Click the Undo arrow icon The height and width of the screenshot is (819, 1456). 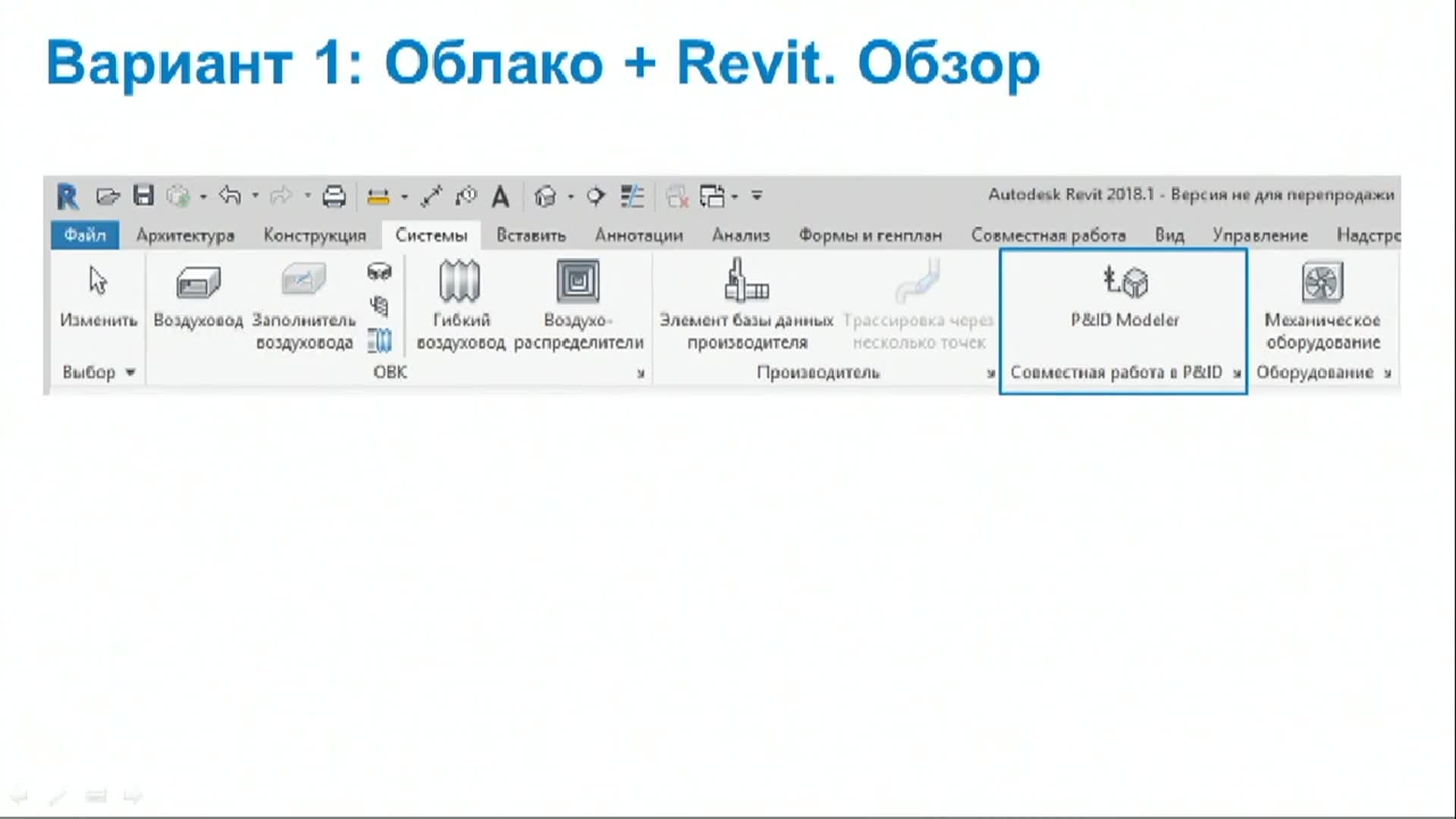230,196
